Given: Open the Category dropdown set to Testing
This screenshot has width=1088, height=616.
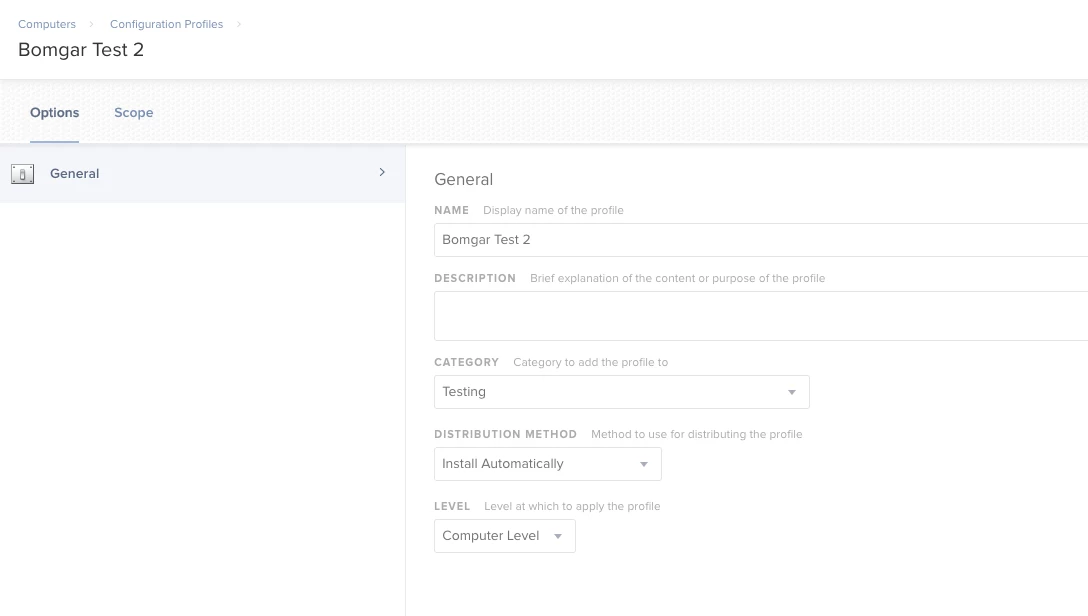Looking at the screenshot, I should (622, 392).
